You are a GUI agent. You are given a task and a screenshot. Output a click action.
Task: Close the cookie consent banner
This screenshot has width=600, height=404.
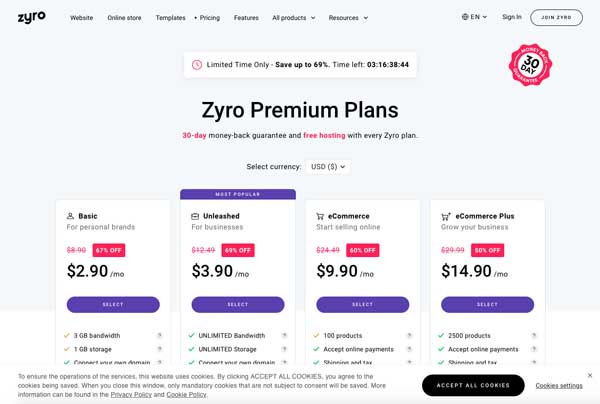[x=590, y=375]
